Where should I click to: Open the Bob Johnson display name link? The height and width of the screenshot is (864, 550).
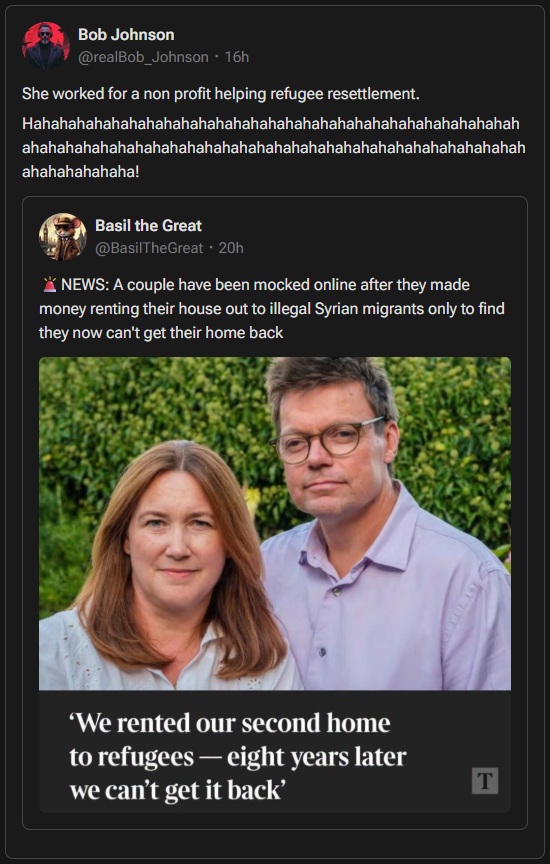tap(126, 34)
